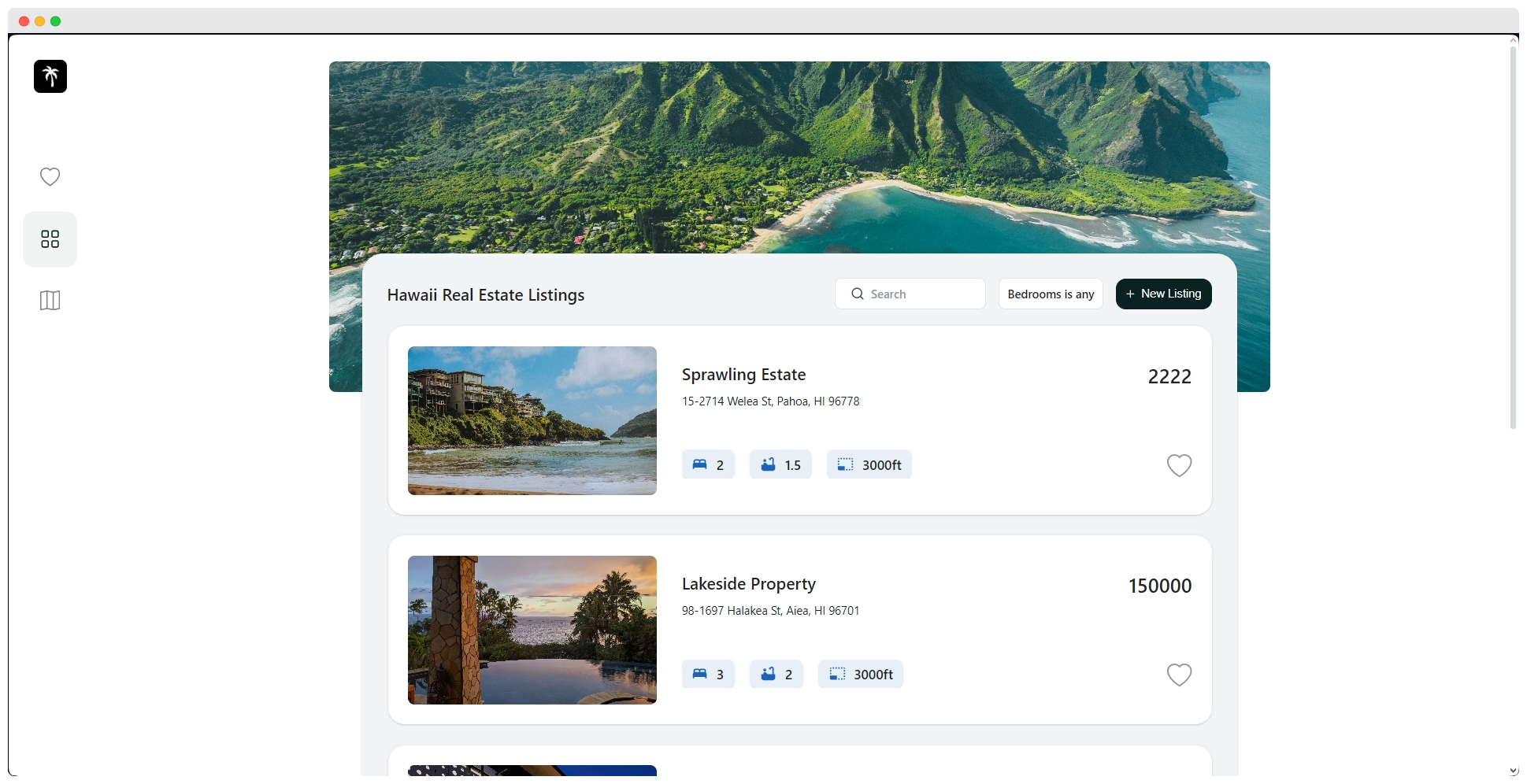Viewport: 1527px width, 784px height.
Task: Favorite the Lakeside Property listing
Action: tap(1179, 675)
